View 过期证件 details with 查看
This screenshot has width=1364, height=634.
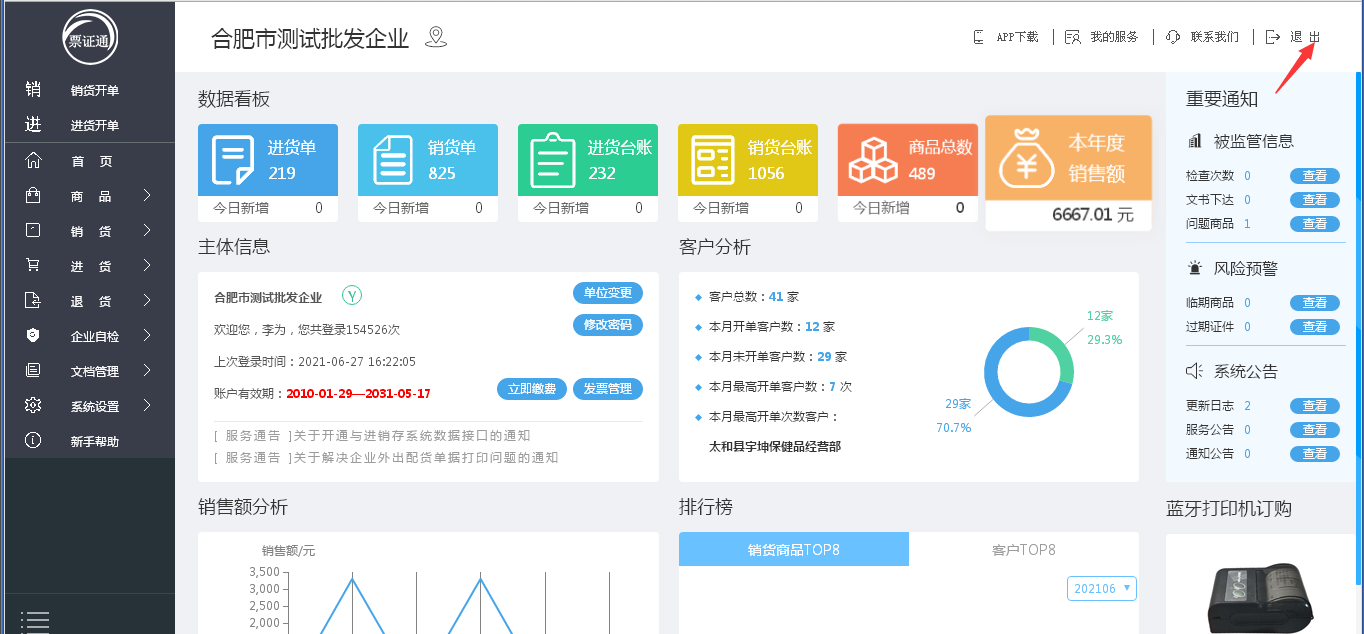coord(1315,327)
